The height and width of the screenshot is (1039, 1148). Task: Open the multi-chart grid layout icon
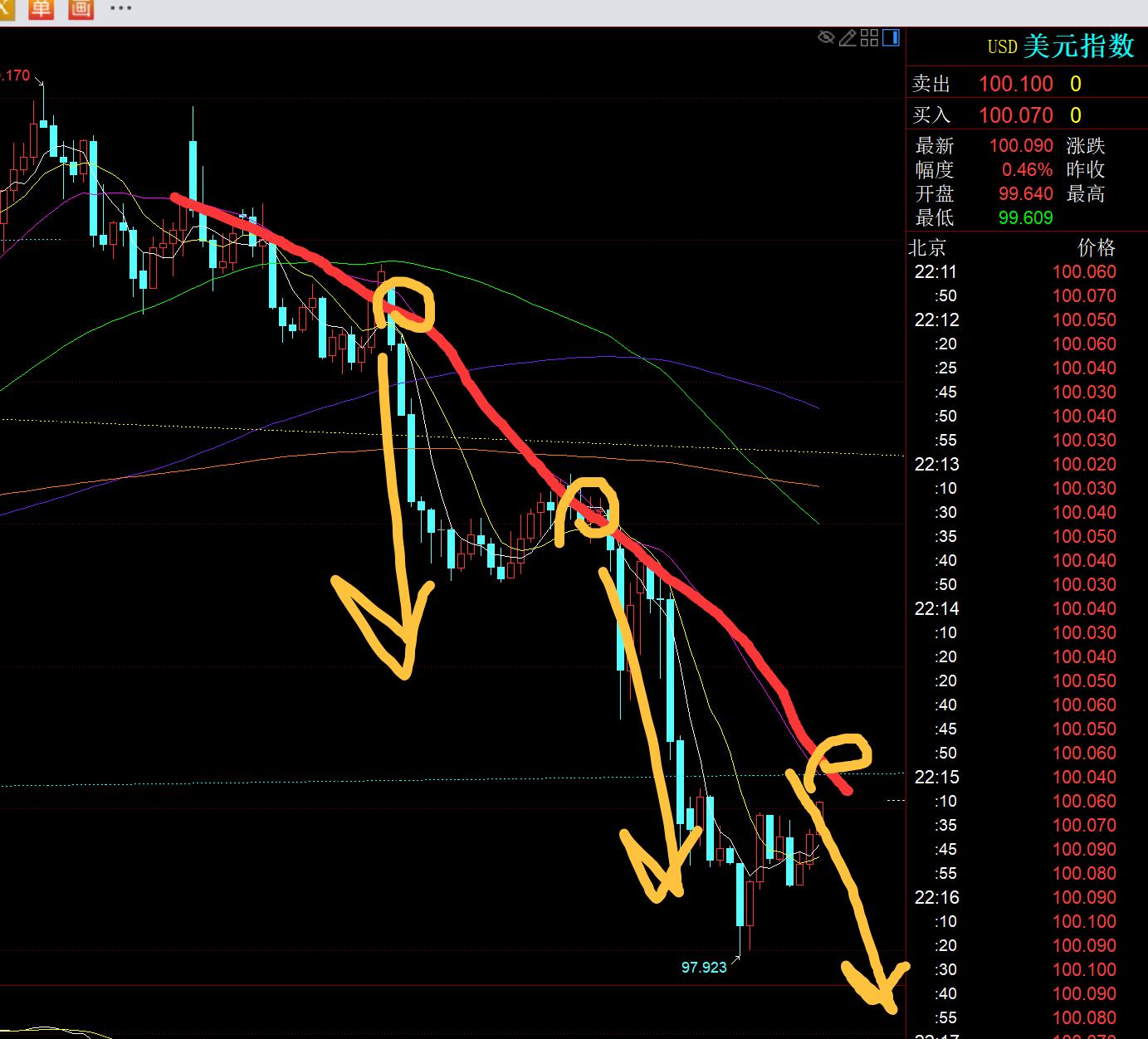(869, 37)
